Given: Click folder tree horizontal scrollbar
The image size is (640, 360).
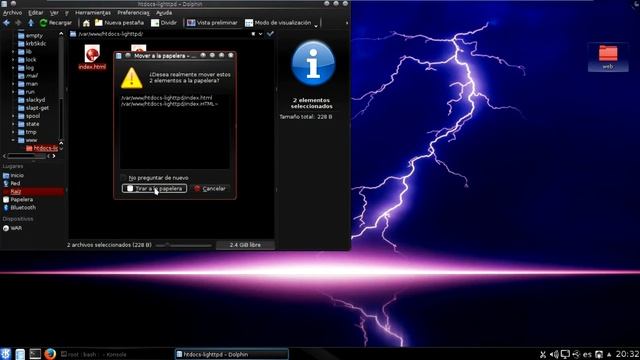Looking at the screenshot, I should [27, 156].
